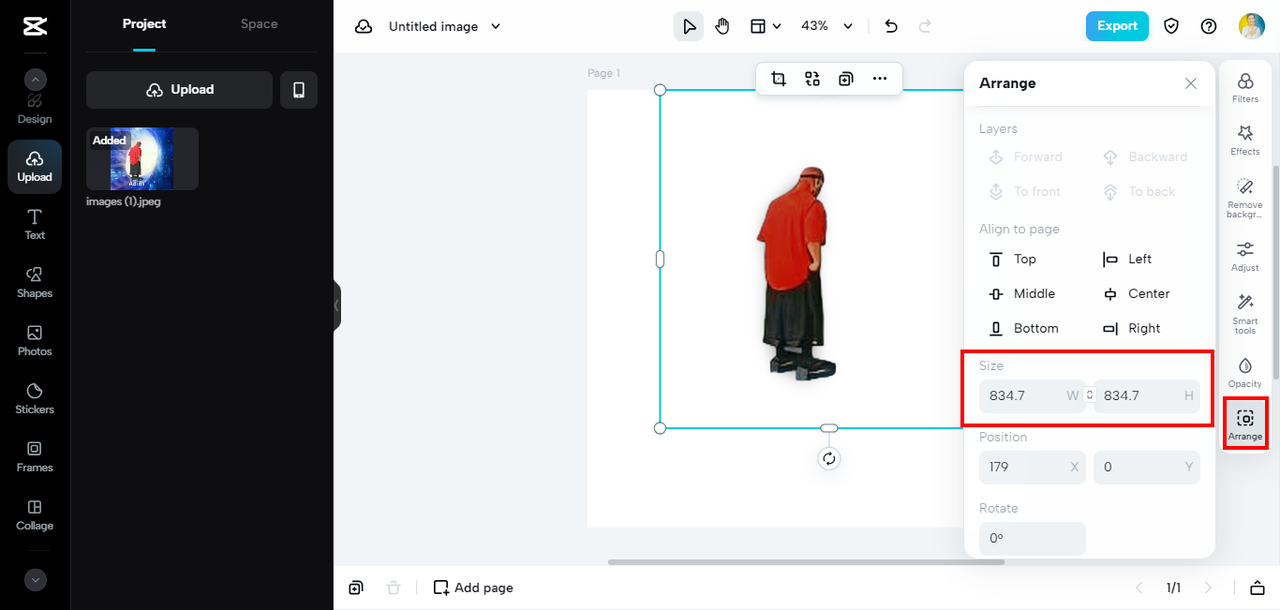Click the Upload button
Image resolution: width=1280 pixels, height=610 pixels.
[x=179, y=90]
